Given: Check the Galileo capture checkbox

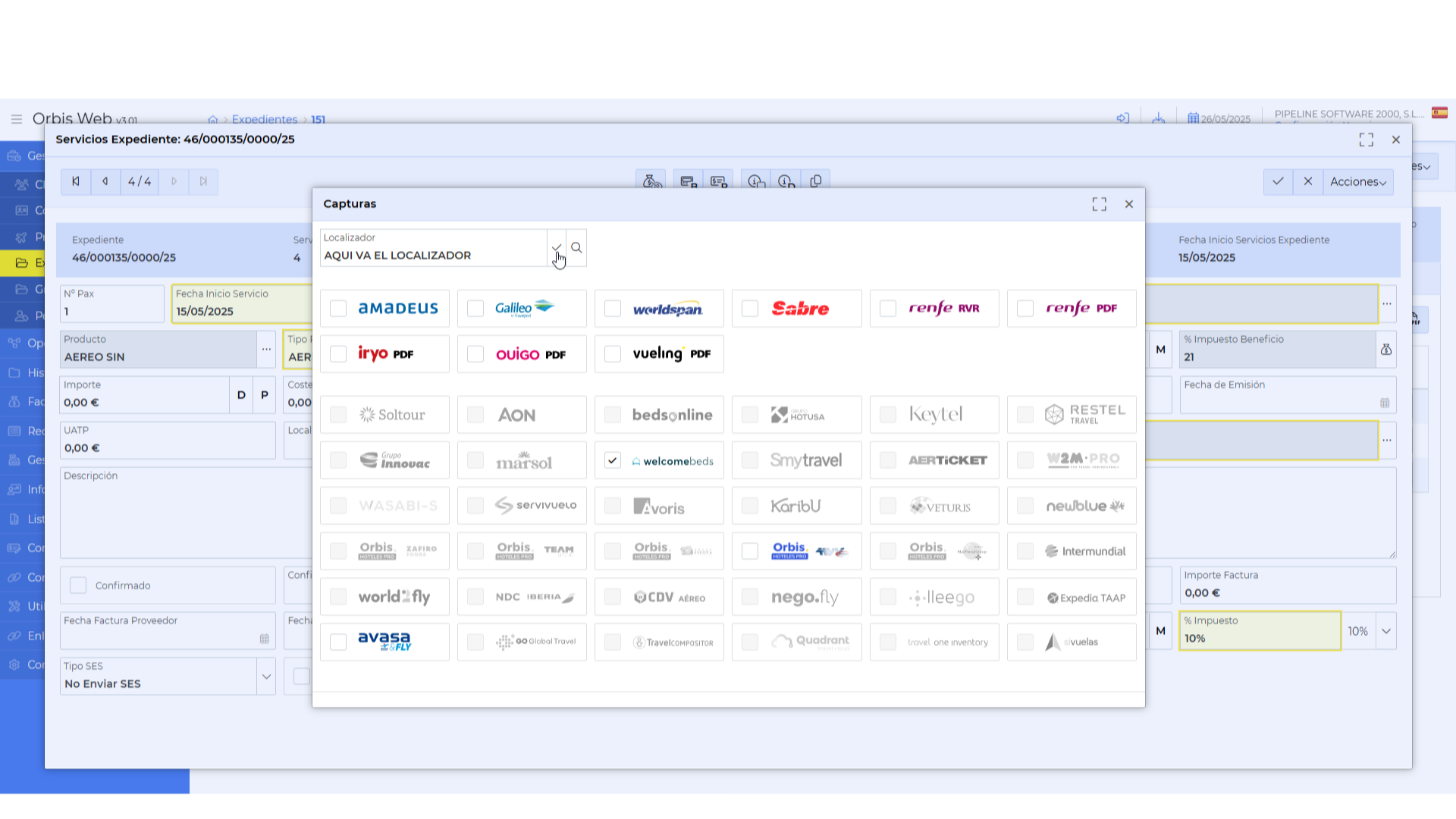Looking at the screenshot, I should [x=475, y=309].
